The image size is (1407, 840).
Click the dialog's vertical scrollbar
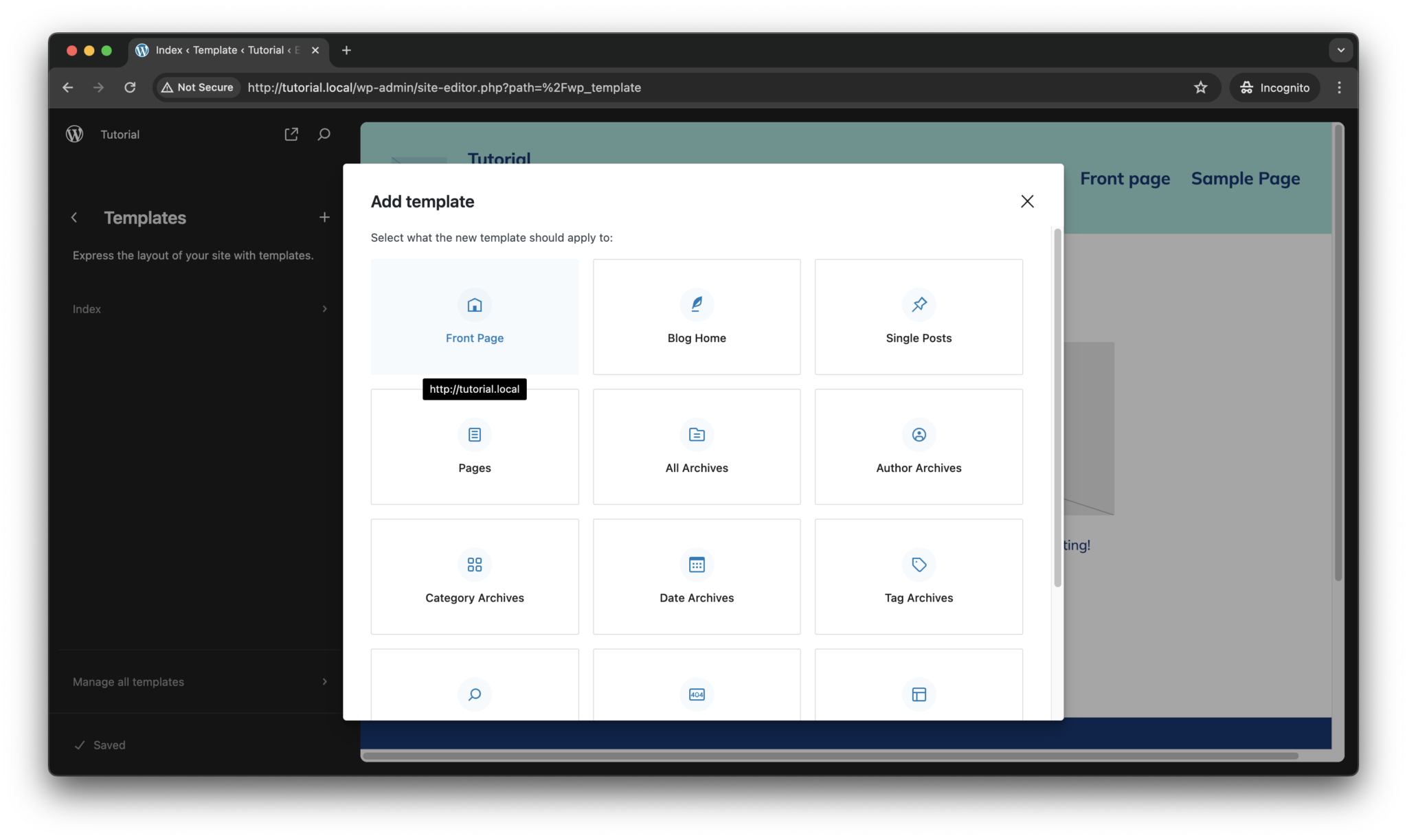pyautogui.click(x=1057, y=409)
